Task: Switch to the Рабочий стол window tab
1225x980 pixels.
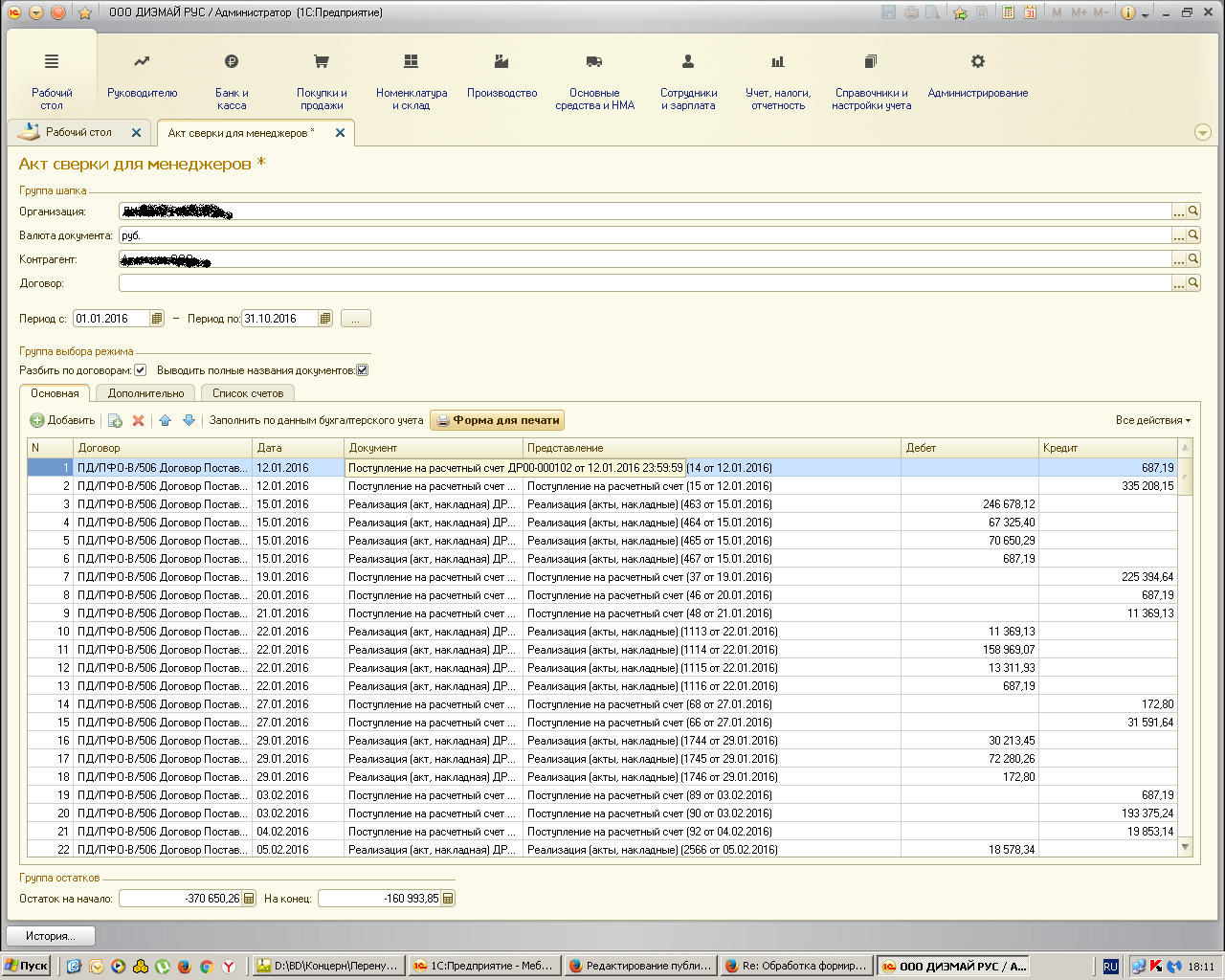Action: [x=78, y=132]
